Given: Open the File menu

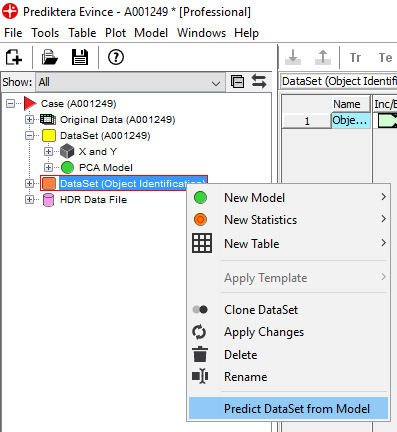Looking at the screenshot, I should [x=13, y=33].
